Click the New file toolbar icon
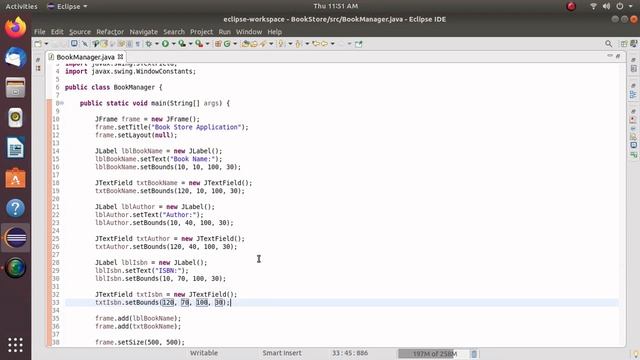 pyautogui.click(x=38, y=44)
